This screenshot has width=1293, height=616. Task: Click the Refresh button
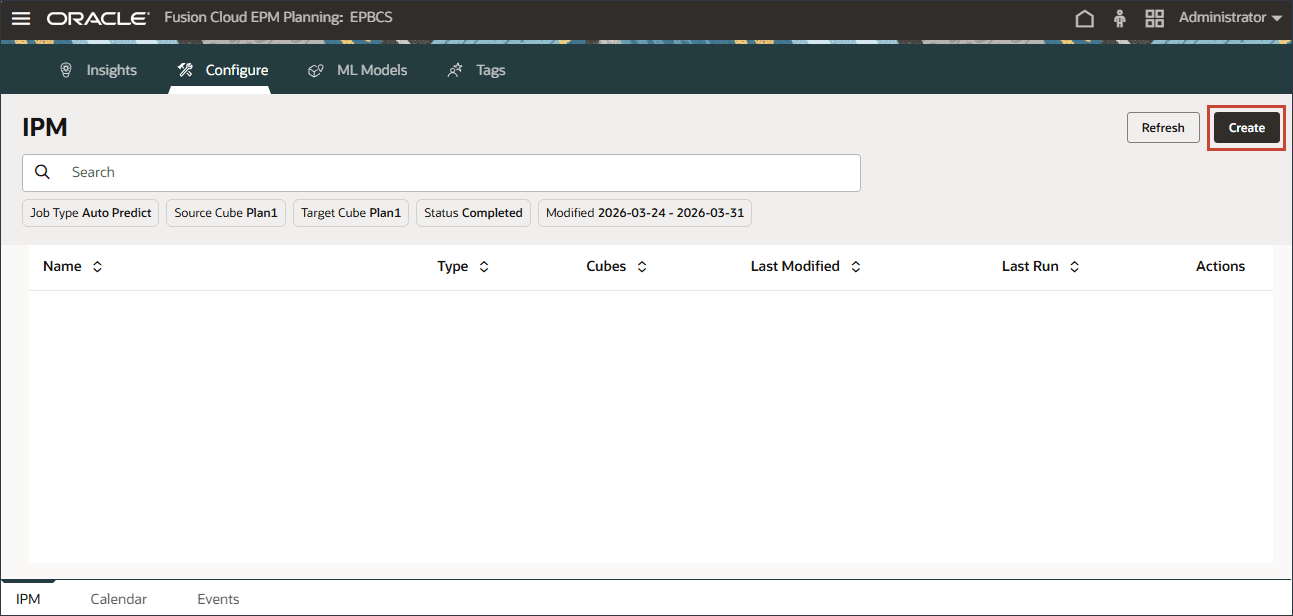click(1163, 128)
